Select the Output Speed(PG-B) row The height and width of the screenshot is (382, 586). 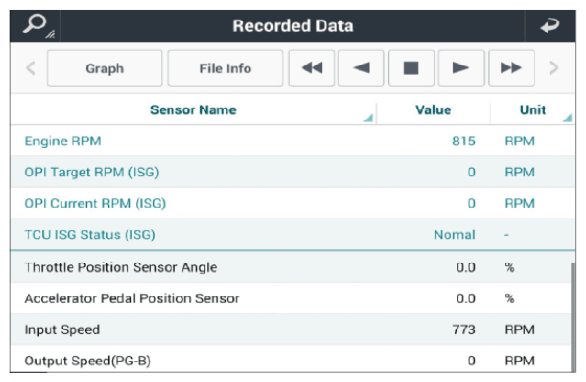[291, 359]
